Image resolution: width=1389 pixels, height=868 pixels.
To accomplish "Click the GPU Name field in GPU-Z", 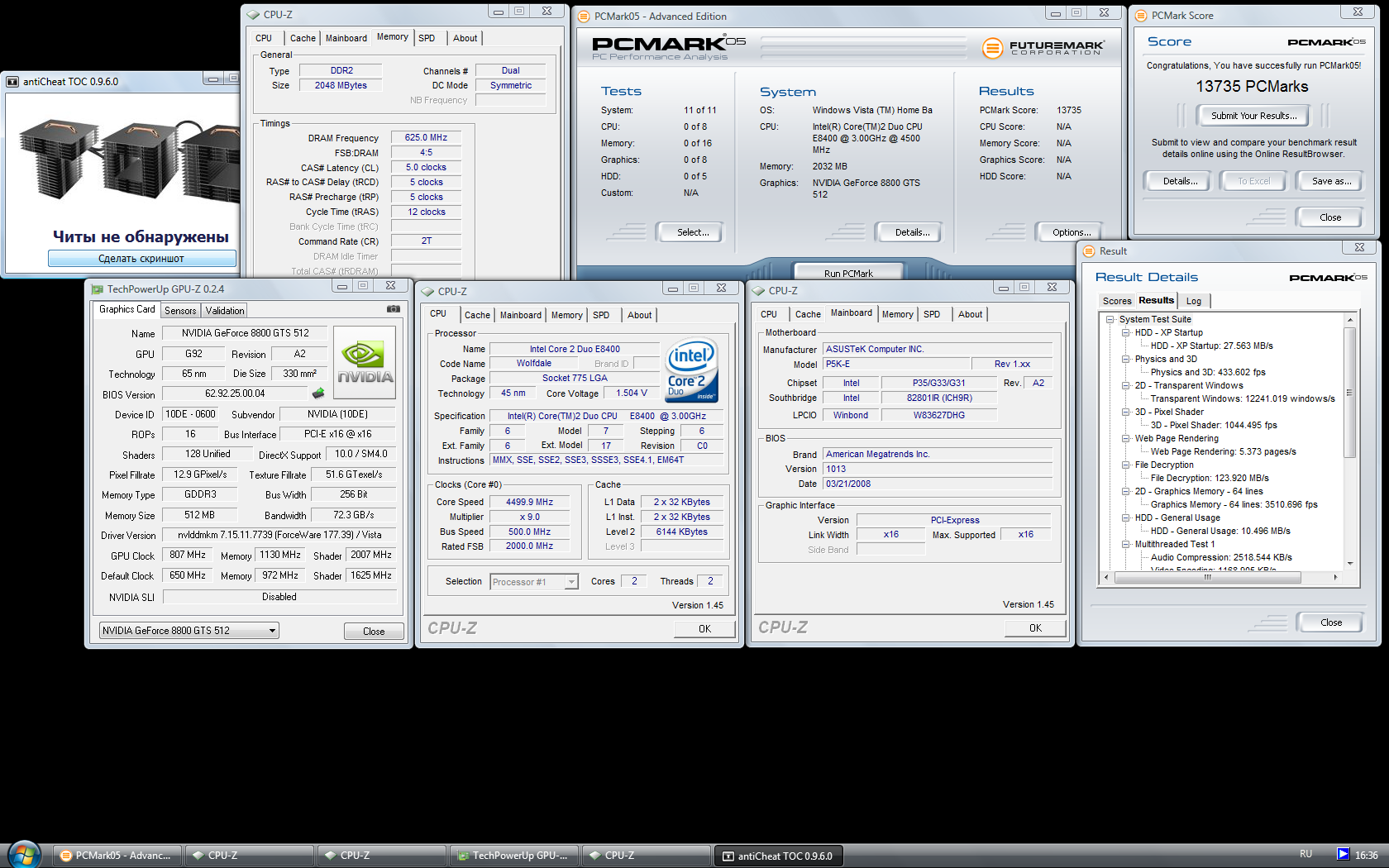I will (x=245, y=333).
